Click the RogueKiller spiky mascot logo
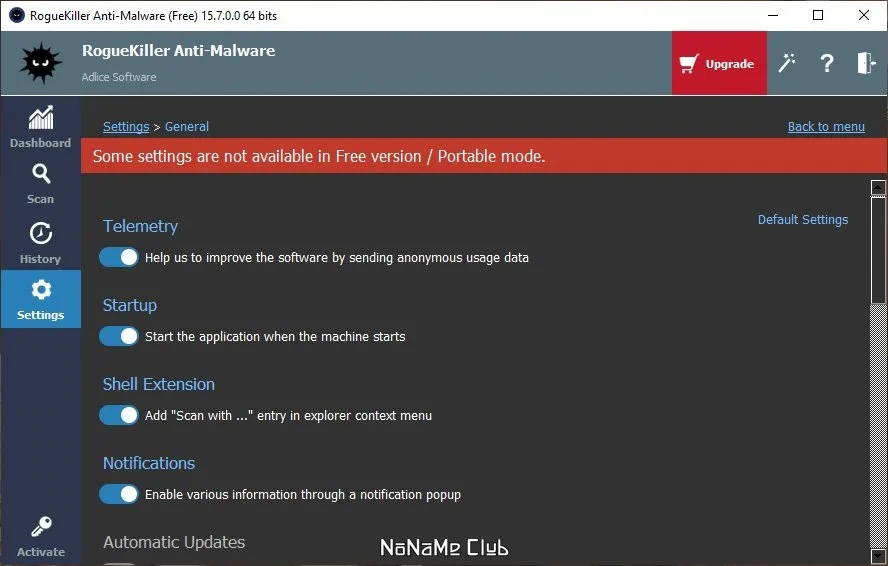Image resolution: width=888 pixels, height=566 pixels. tap(40, 63)
